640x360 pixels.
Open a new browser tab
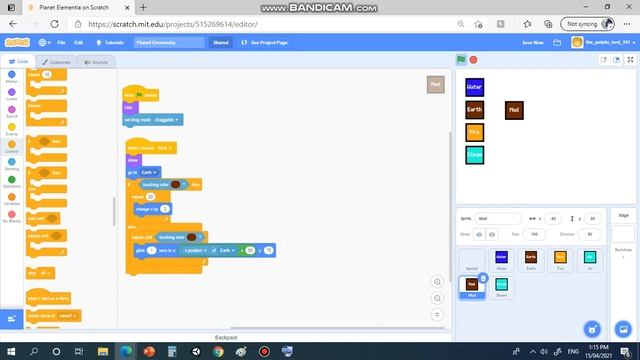click(143, 7)
